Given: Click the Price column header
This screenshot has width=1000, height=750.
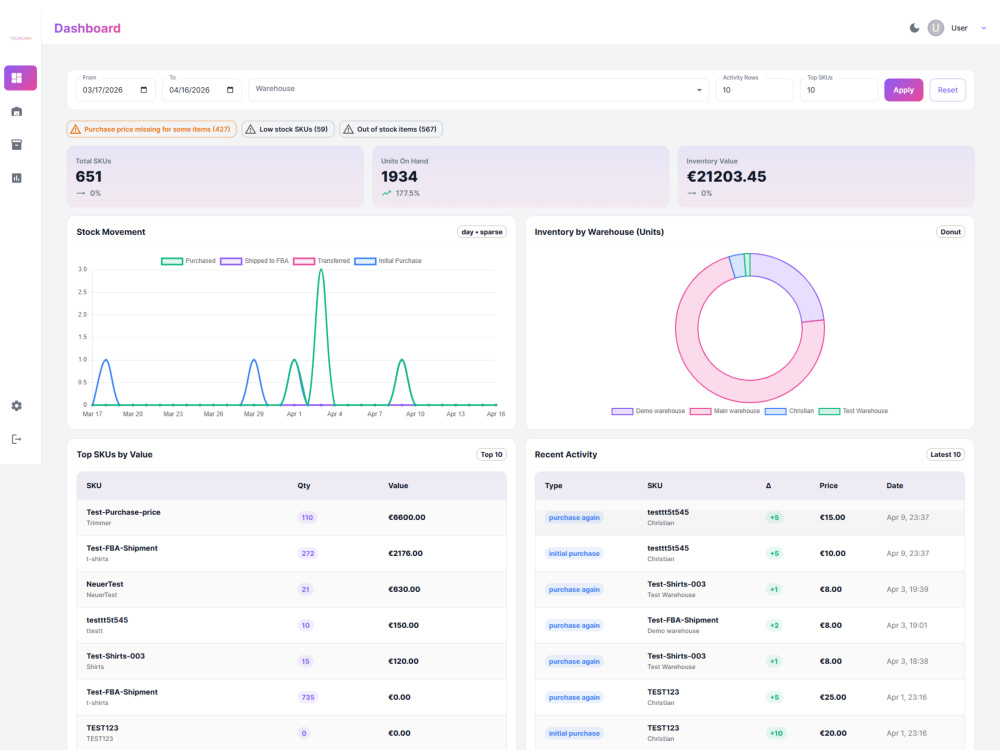Looking at the screenshot, I should [828, 485].
